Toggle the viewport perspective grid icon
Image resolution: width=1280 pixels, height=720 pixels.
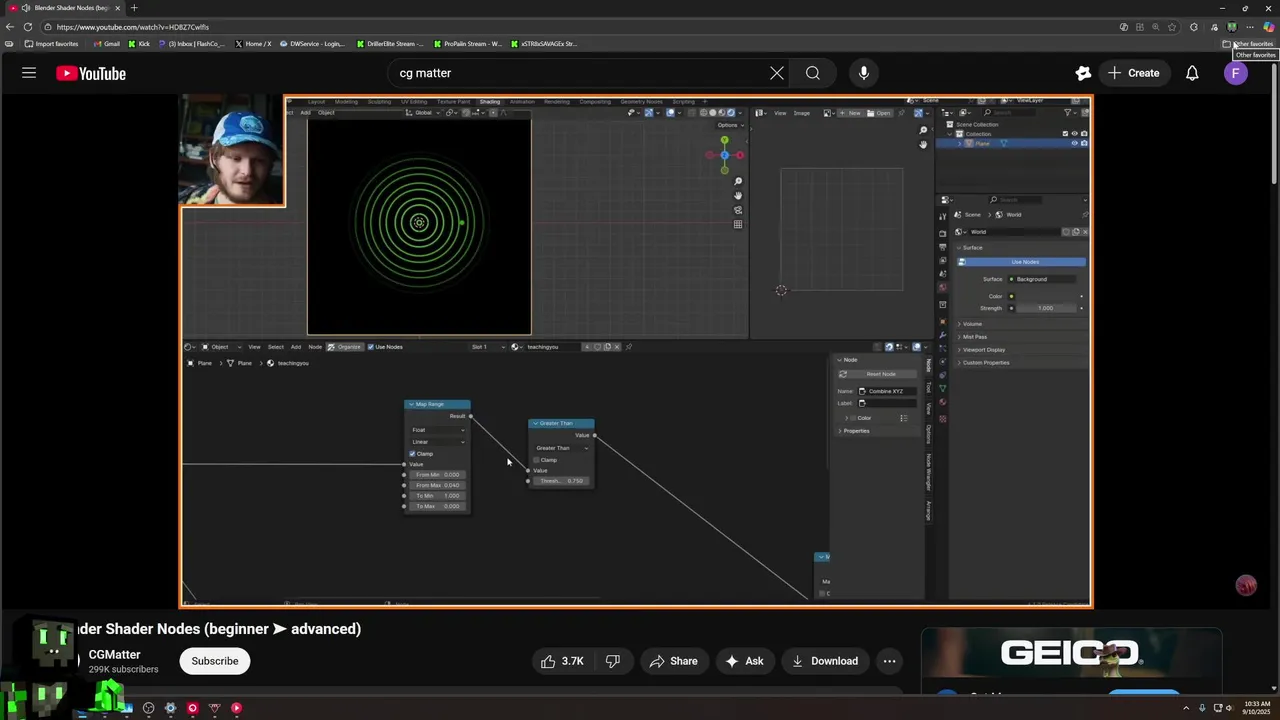tap(738, 224)
